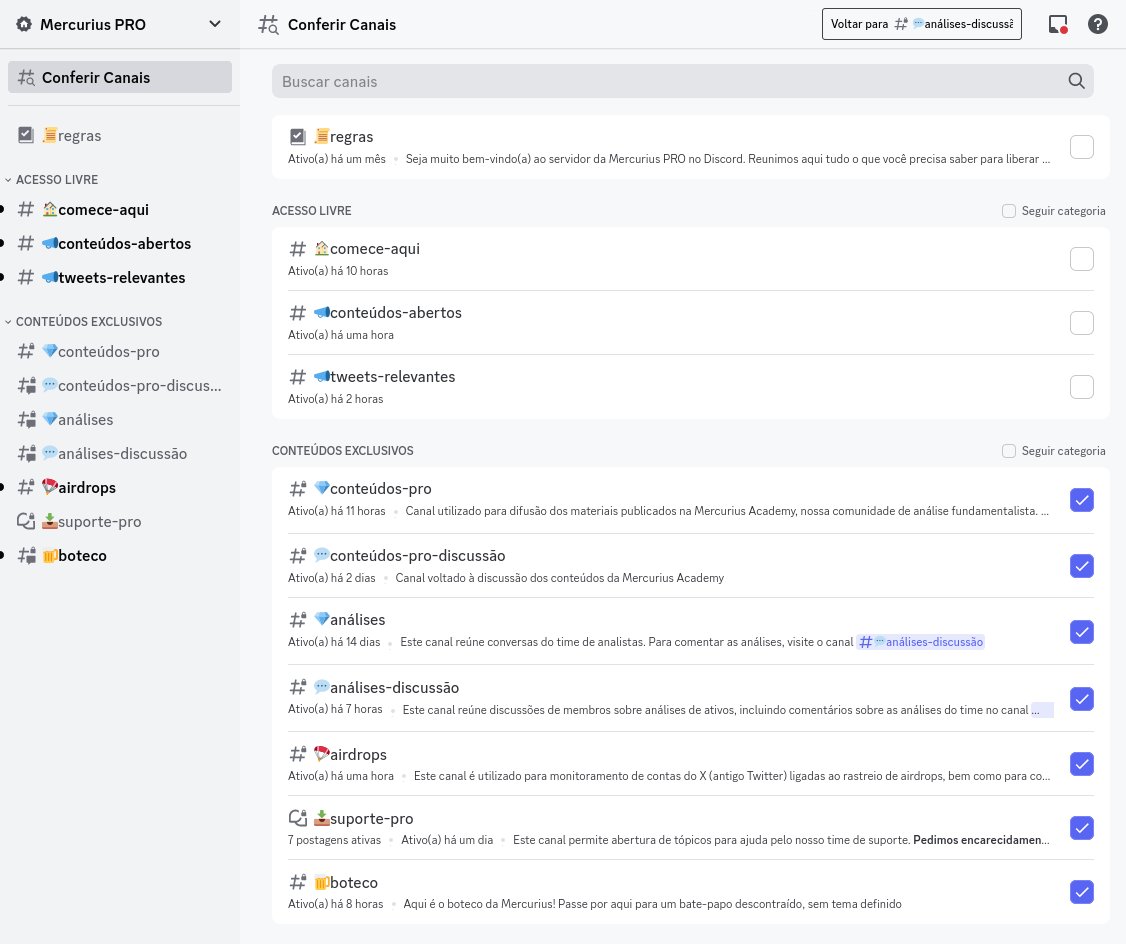Uncheck the análises-discussão channel checkbox
Screen dimensions: 1126x944
click(1081, 698)
